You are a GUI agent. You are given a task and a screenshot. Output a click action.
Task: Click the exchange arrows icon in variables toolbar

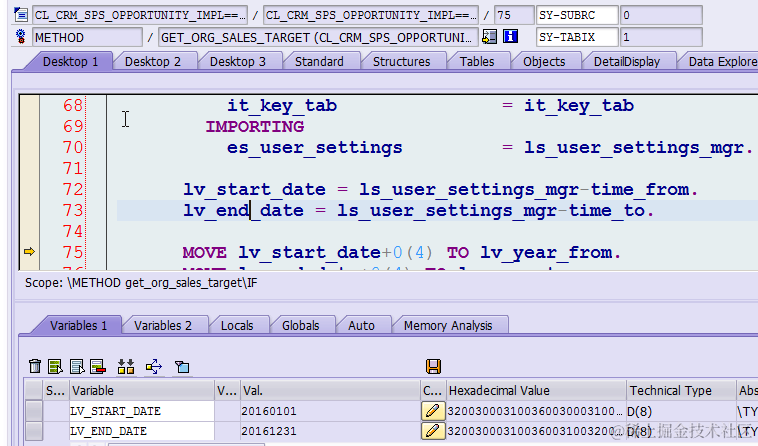[x=154, y=366]
